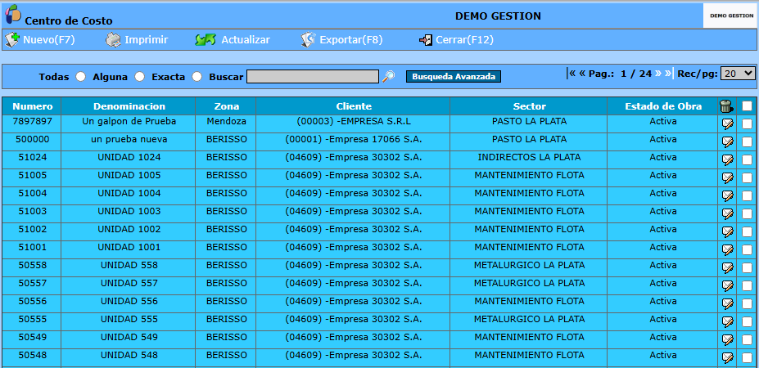This screenshot has width=759, height=368.
Task: Click the Buscar search text field
Action: tap(313, 77)
